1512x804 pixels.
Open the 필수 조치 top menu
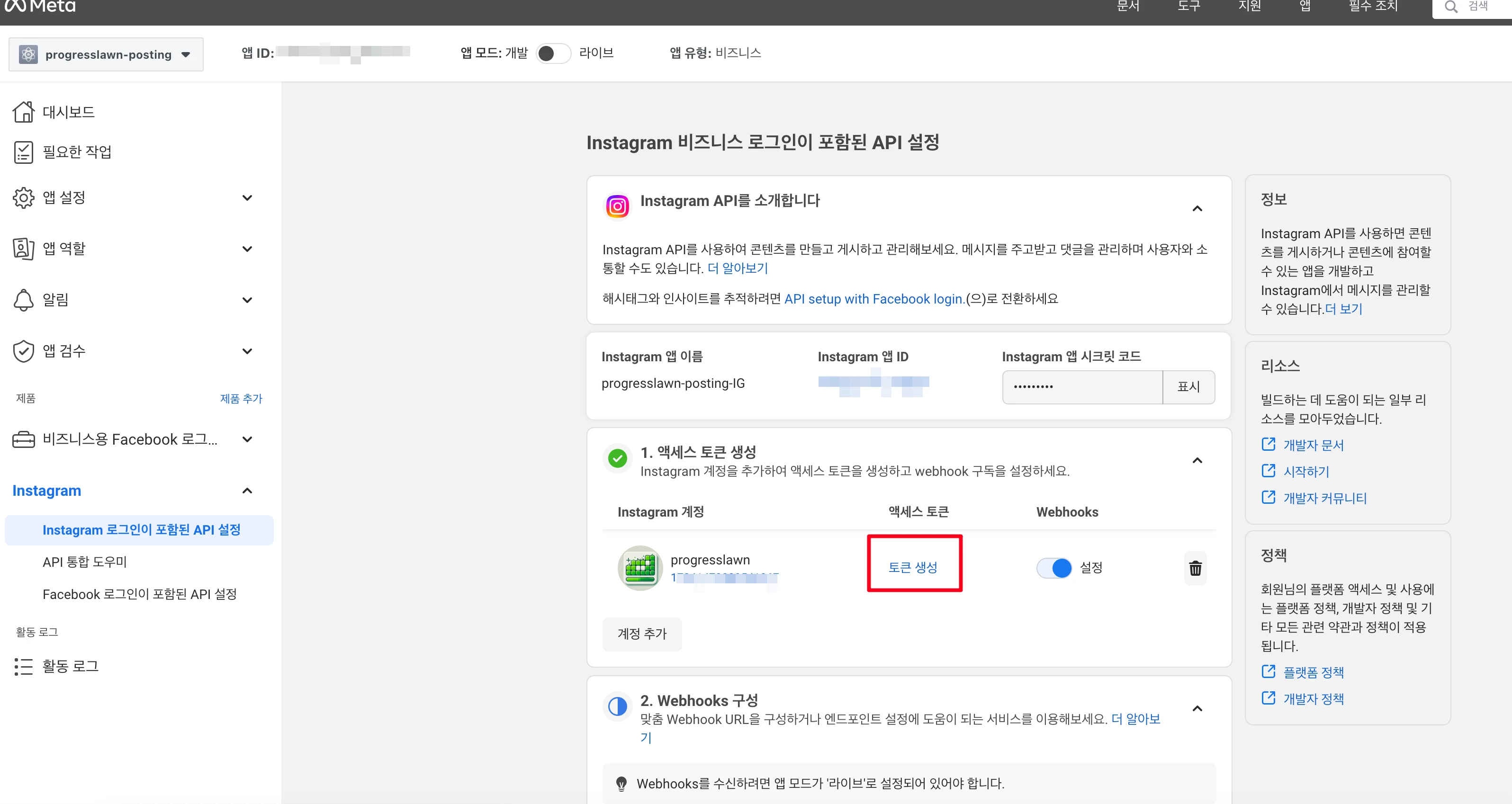pyautogui.click(x=1373, y=6)
